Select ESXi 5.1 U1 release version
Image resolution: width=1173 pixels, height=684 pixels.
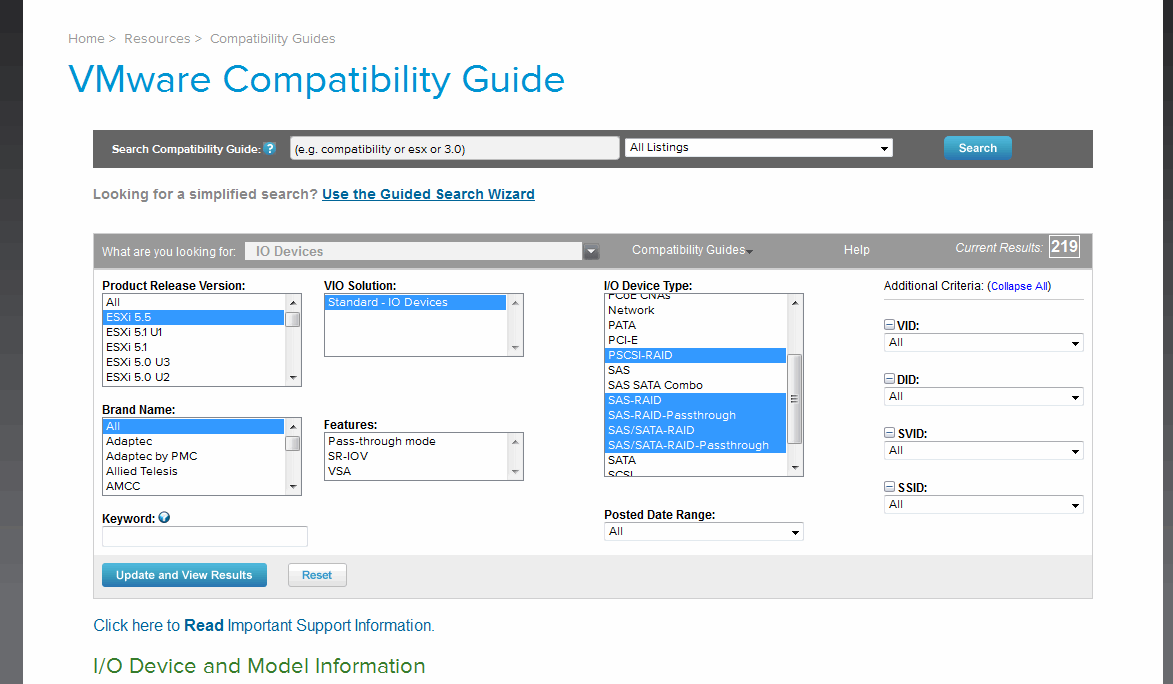193,332
